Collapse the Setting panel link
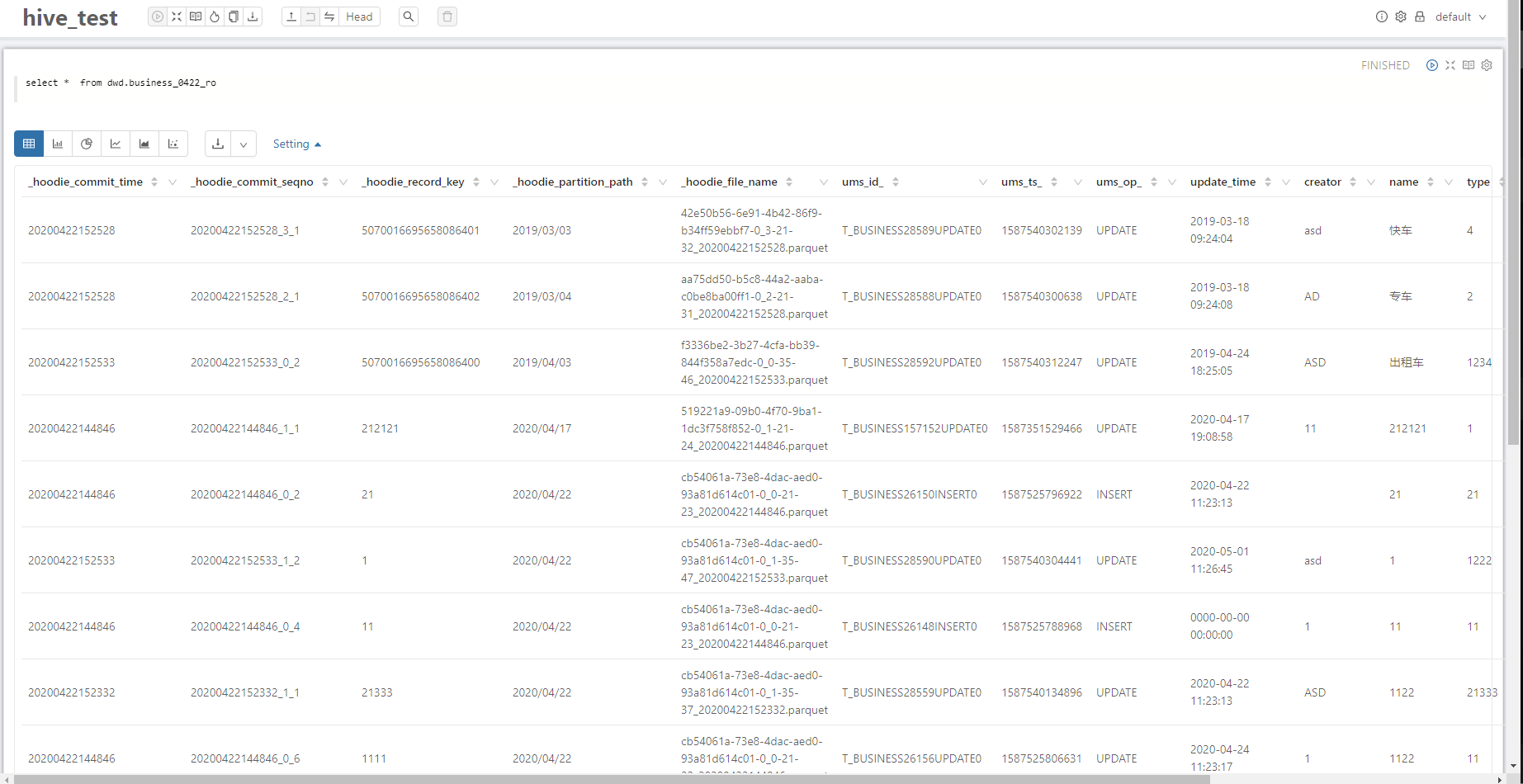Screen dimensions: 1523x784 point(296,144)
